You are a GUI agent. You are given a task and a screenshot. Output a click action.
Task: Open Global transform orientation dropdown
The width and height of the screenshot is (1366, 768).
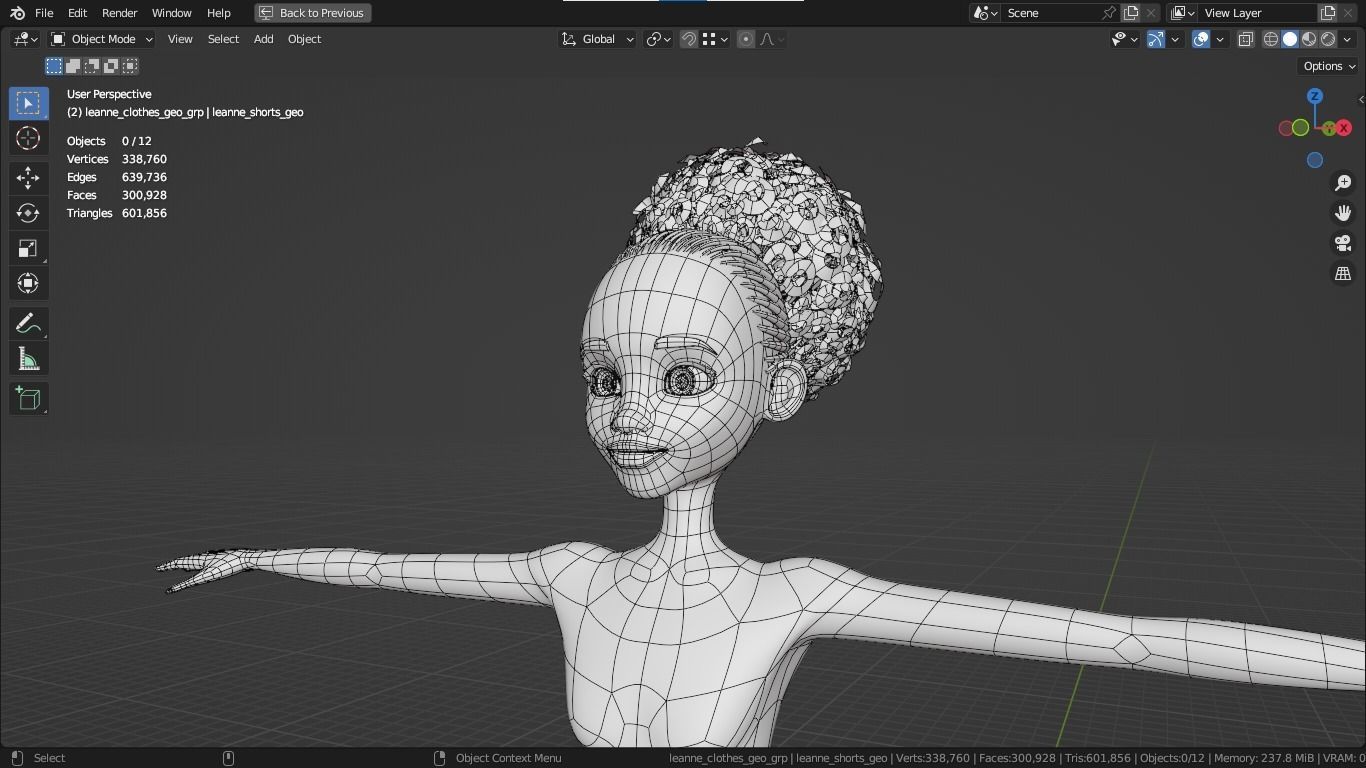click(597, 39)
